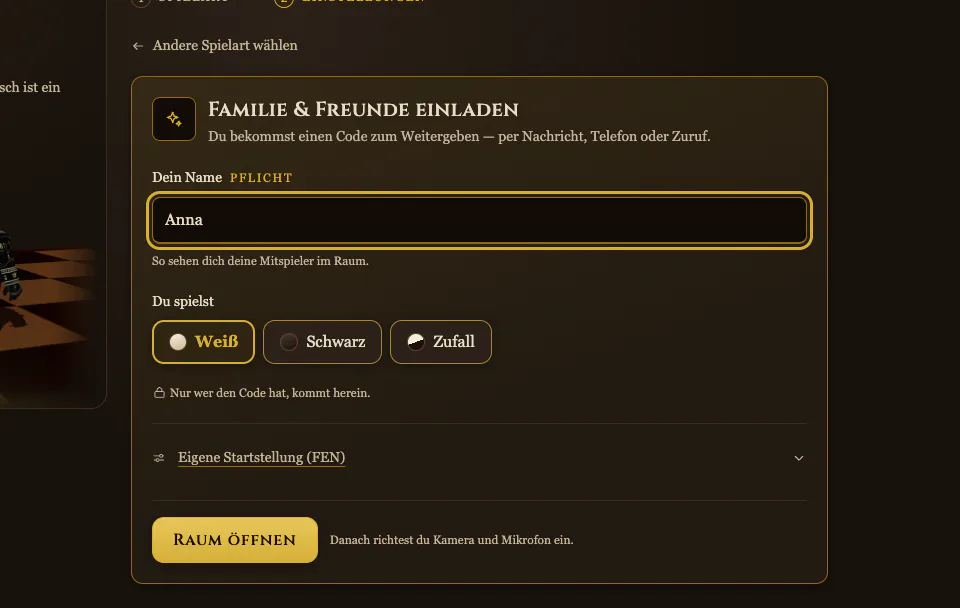Screen dimensions: 960x608
Task: Click the PFLICHT label next to Dein Name
Action: tap(261, 178)
